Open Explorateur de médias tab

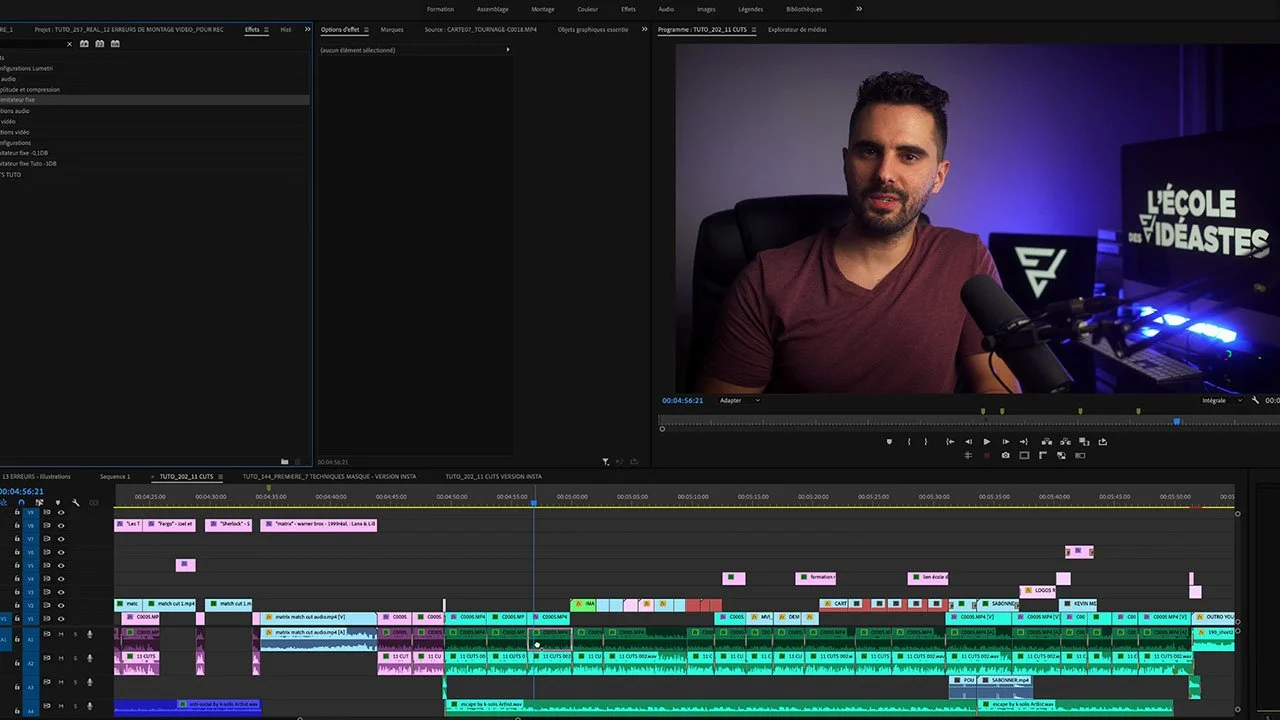797,30
